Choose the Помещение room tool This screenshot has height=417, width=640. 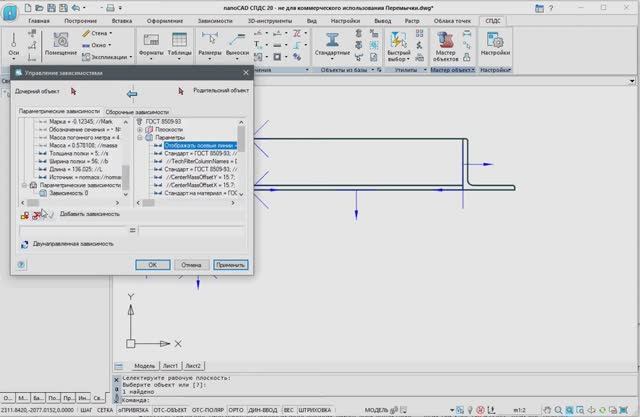coord(60,44)
